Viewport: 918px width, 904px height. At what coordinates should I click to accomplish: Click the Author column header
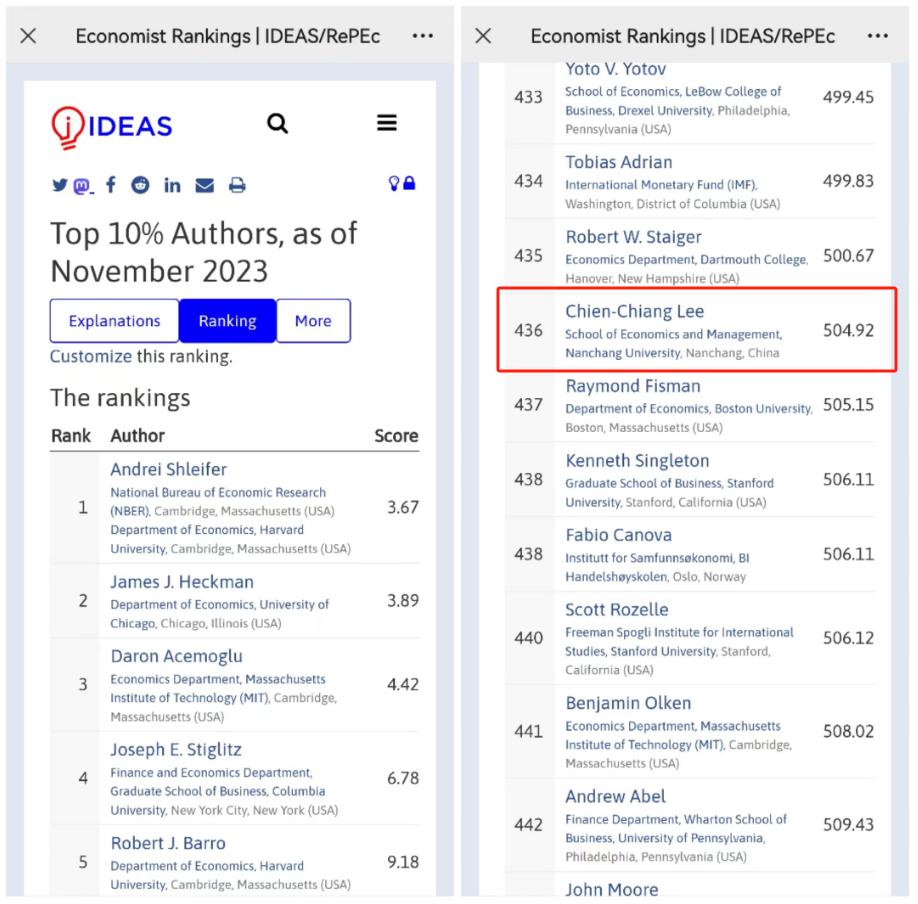pyautogui.click(x=138, y=436)
